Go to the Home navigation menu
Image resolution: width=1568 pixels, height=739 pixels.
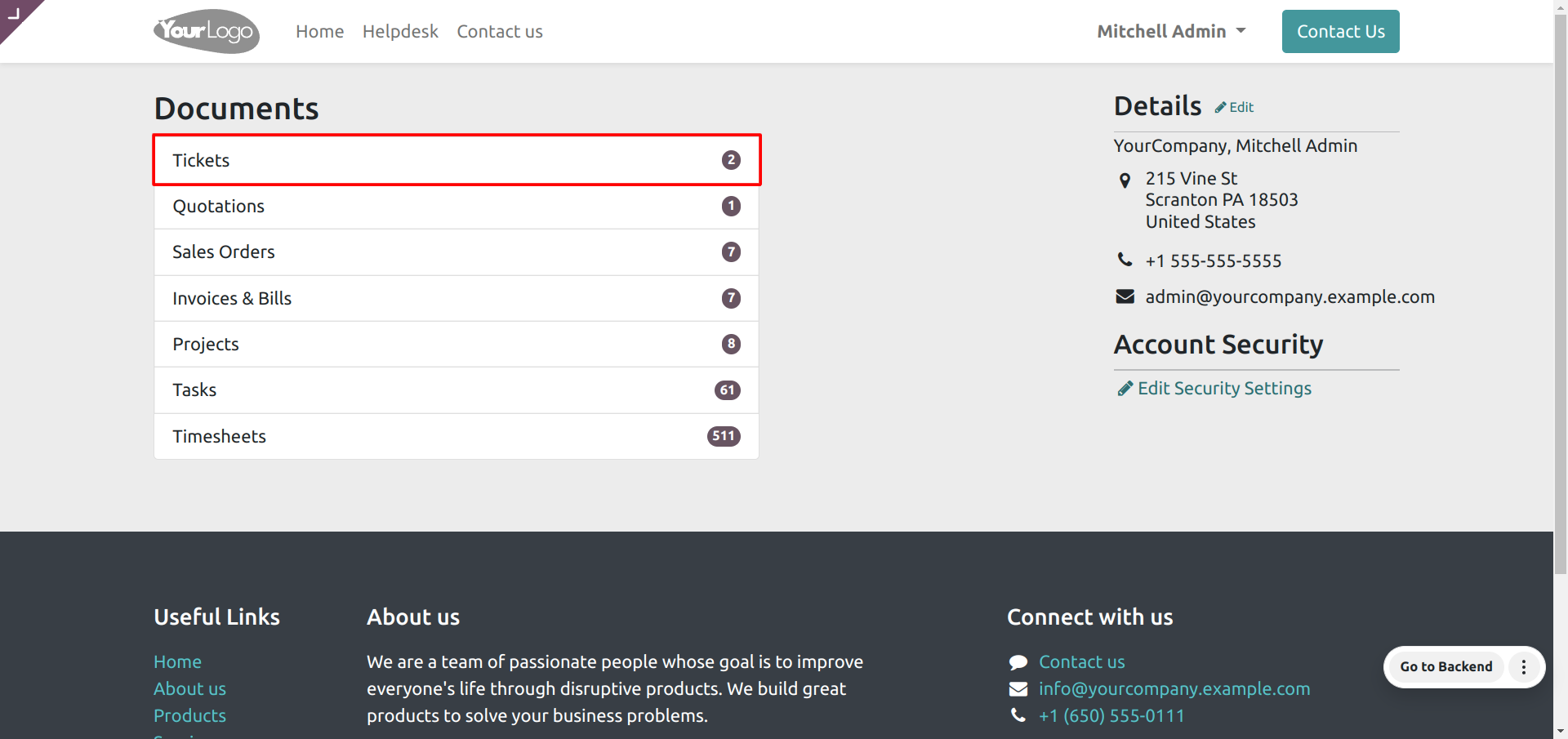(x=319, y=31)
